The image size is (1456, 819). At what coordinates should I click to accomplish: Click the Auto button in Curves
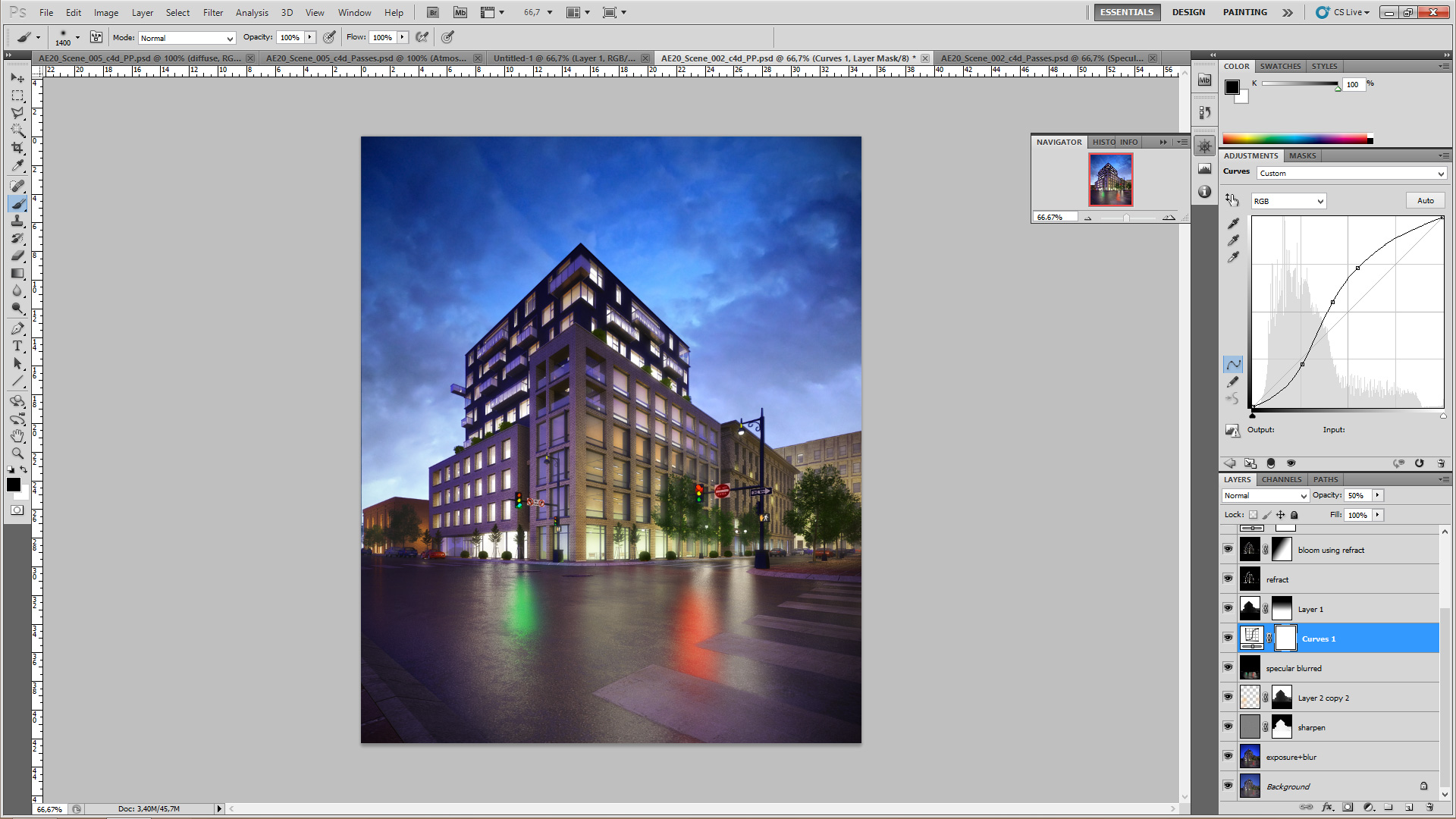pyautogui.click(x=1425, y=201)
